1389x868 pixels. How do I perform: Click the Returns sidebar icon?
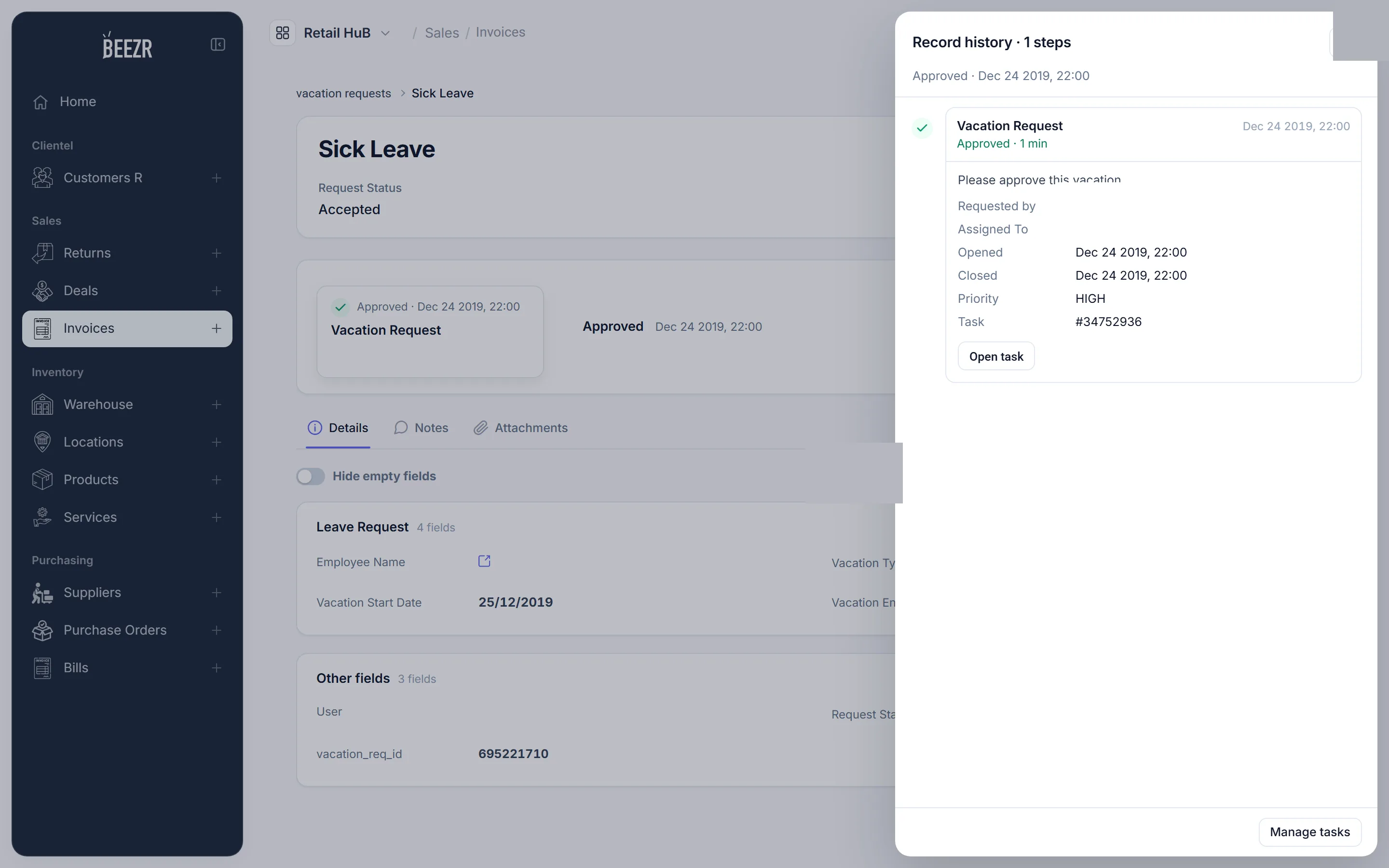(x=42, y=253)
